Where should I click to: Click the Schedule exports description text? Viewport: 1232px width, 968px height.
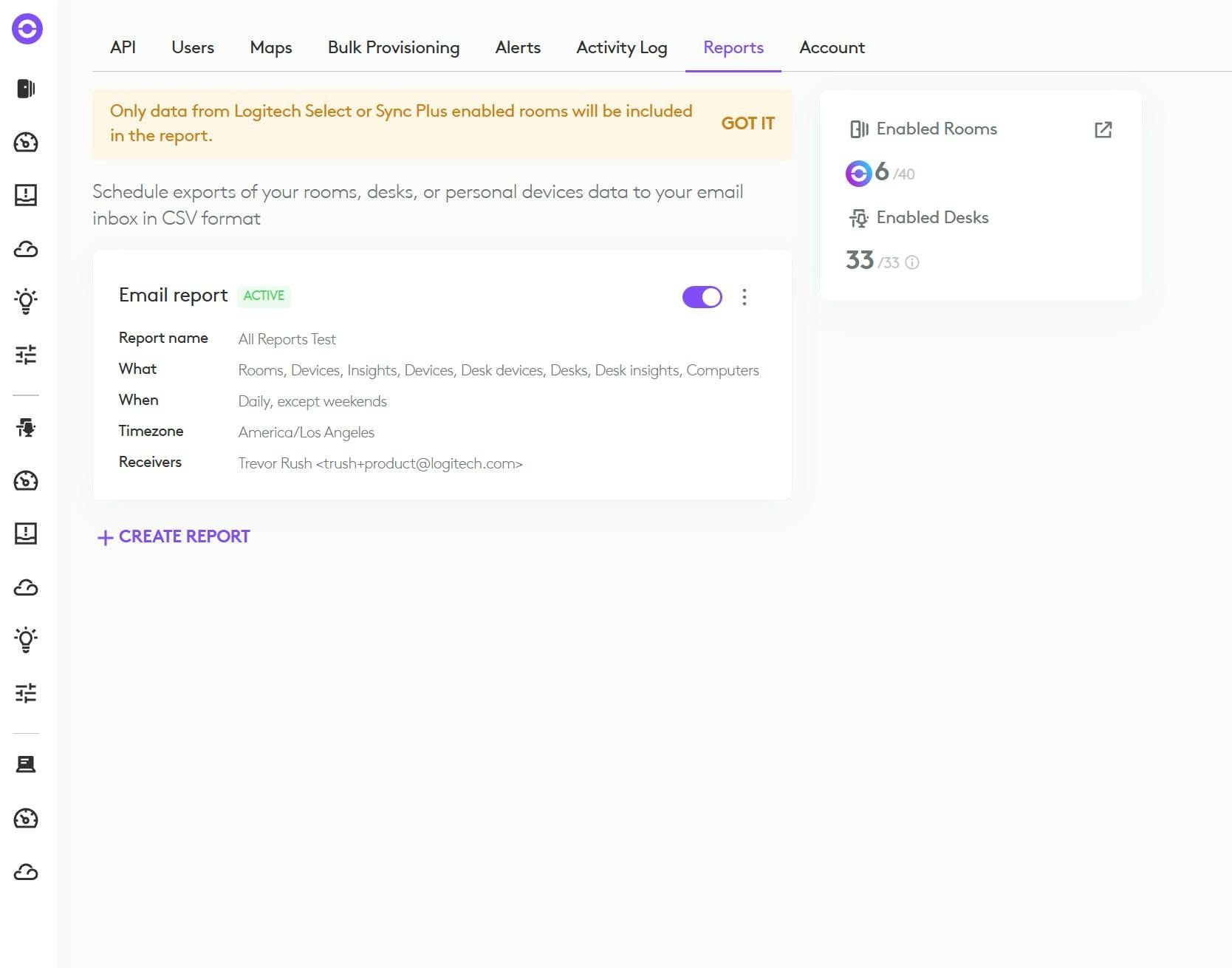tap(418, 205)
